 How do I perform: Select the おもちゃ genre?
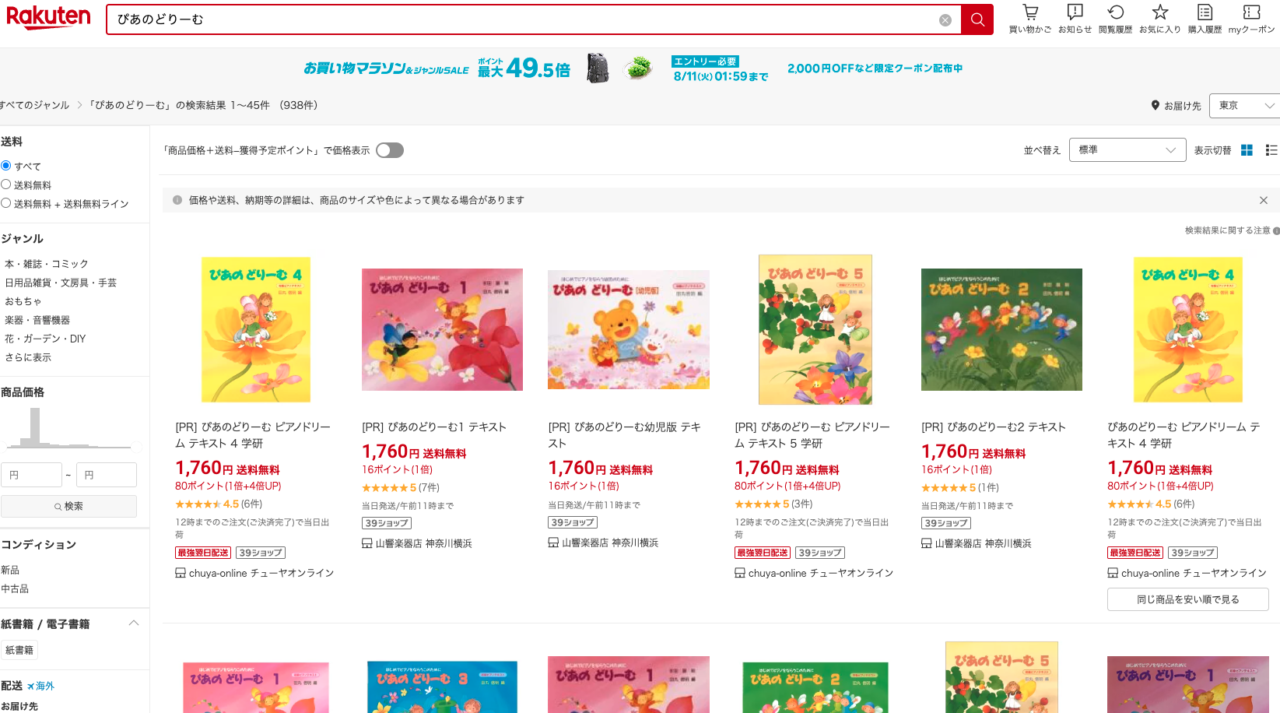pos(21,301)
